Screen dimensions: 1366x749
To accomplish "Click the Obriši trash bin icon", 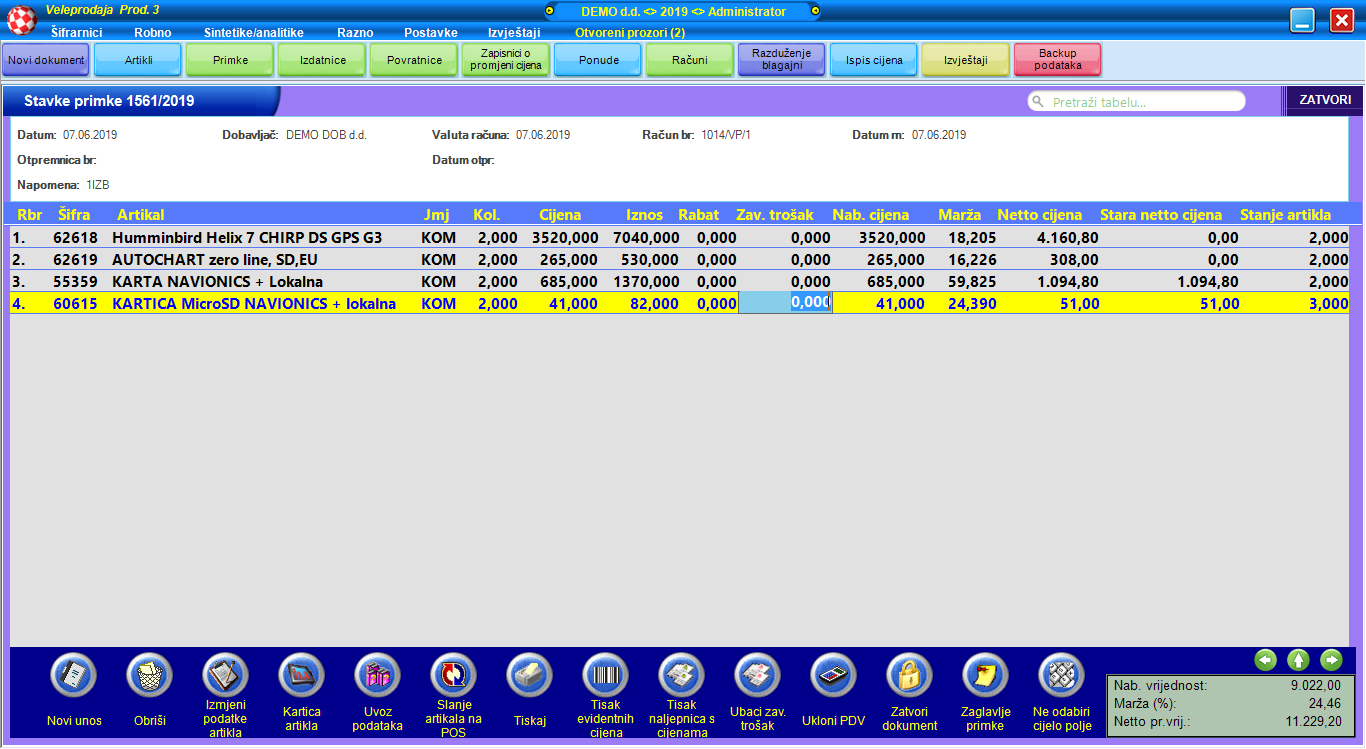I will [150, 676].
